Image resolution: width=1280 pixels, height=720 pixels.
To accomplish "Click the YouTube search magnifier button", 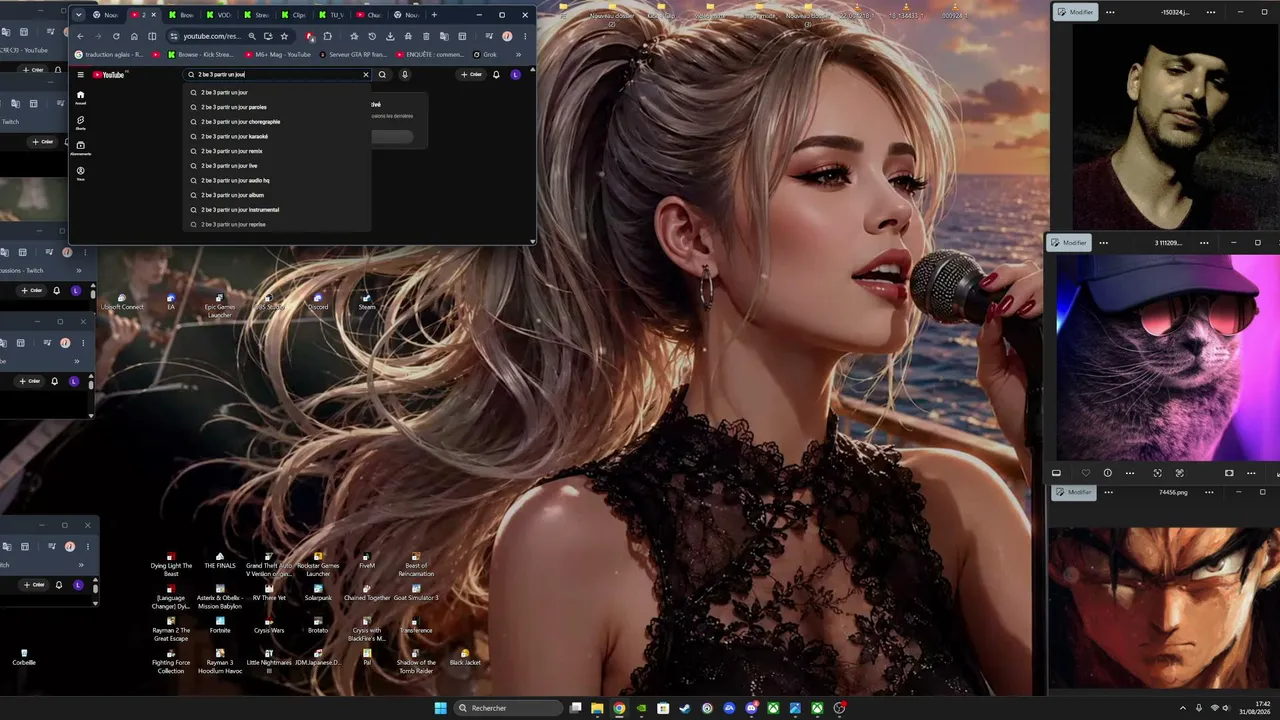I will [x=382, y=75].
